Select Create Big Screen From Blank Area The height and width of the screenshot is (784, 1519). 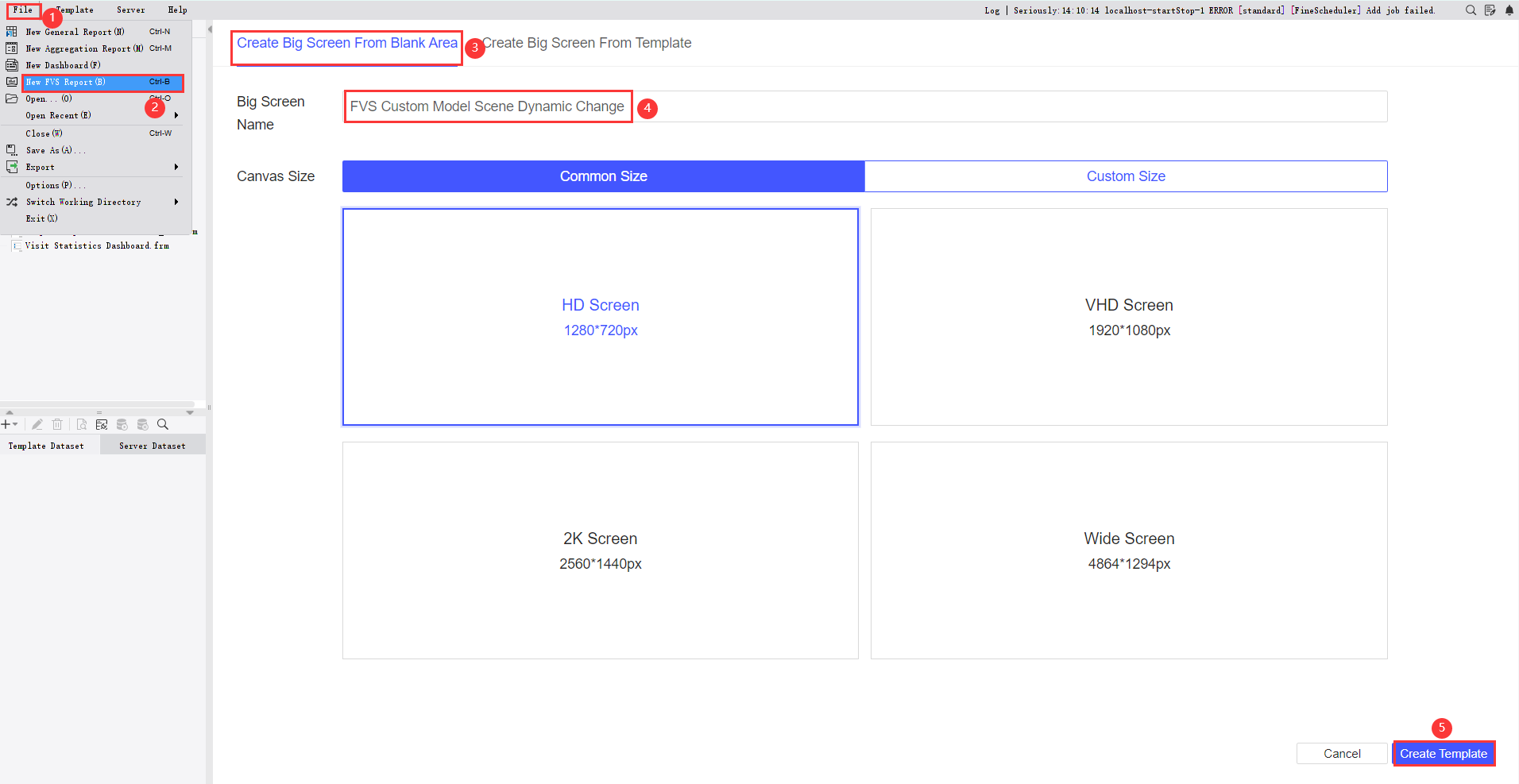tap(347, 43)
